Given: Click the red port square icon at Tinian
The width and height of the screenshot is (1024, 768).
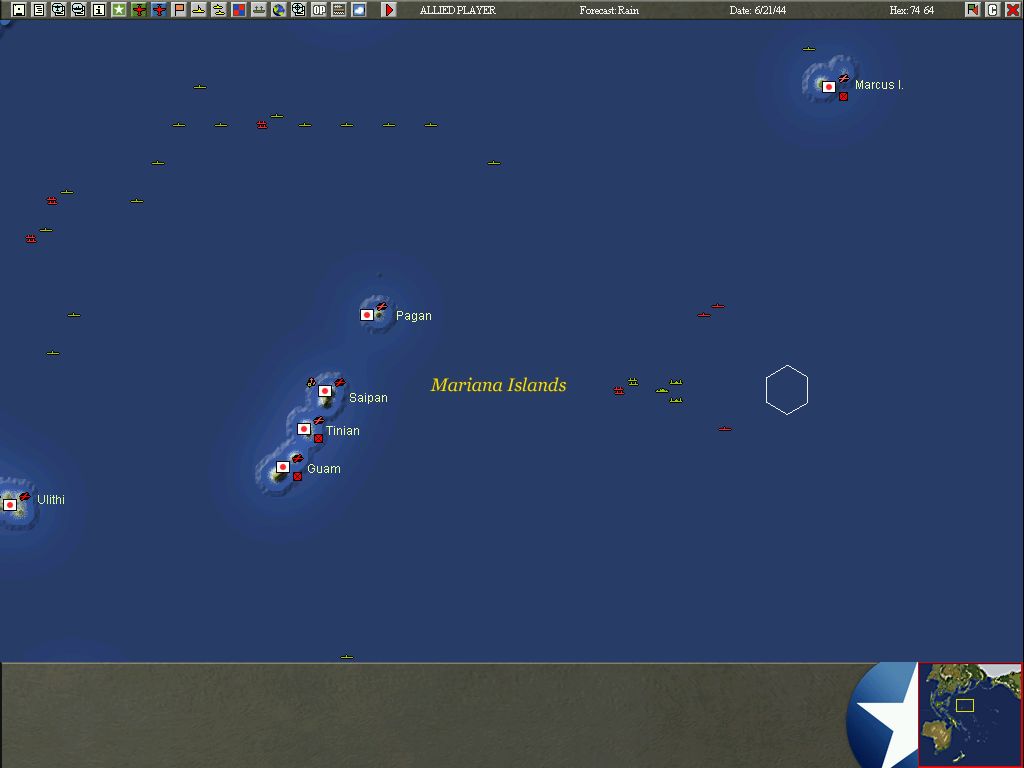Looking at the screenshot, I should tap(319, 439).
